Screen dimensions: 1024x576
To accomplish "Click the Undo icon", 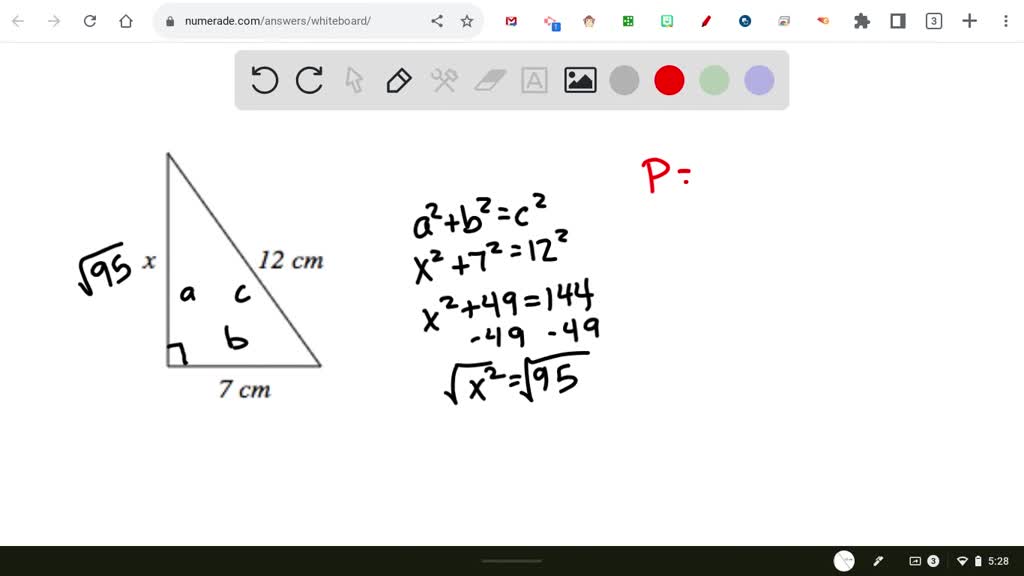I will click(x=264, y=80).
